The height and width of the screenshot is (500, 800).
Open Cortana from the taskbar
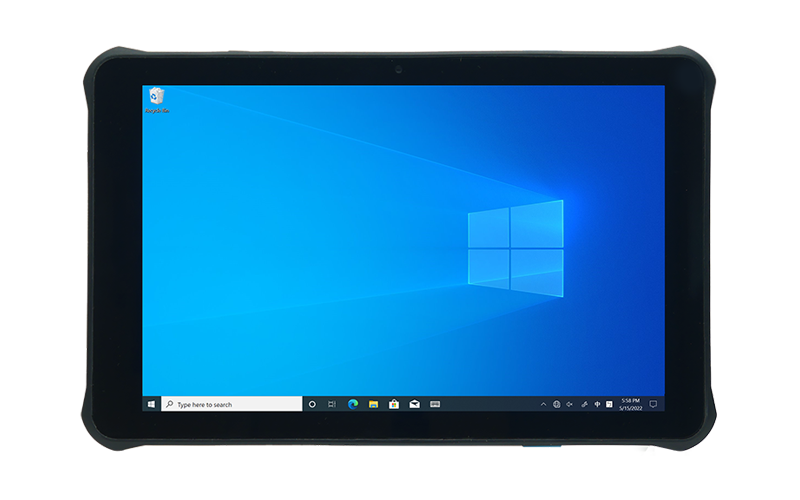tap(312, 404)
